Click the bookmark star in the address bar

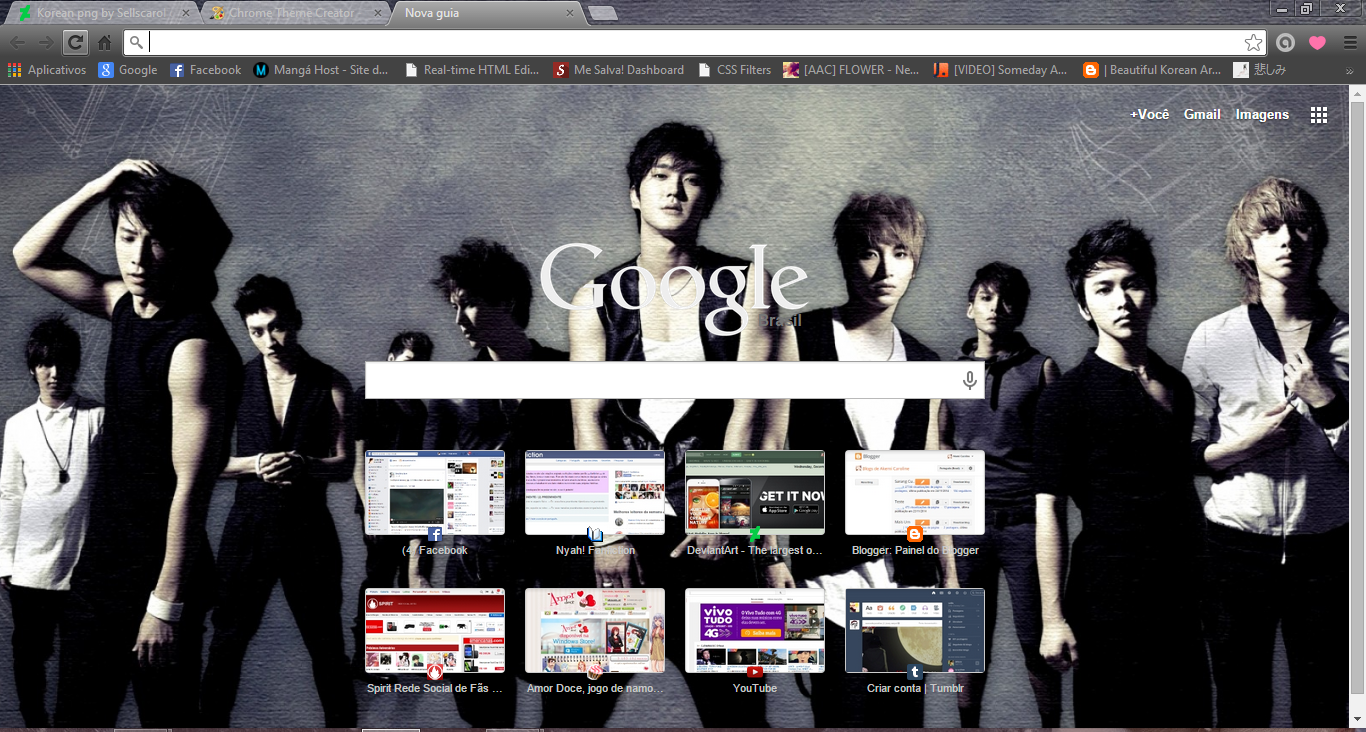click(x=1253, y=43)
